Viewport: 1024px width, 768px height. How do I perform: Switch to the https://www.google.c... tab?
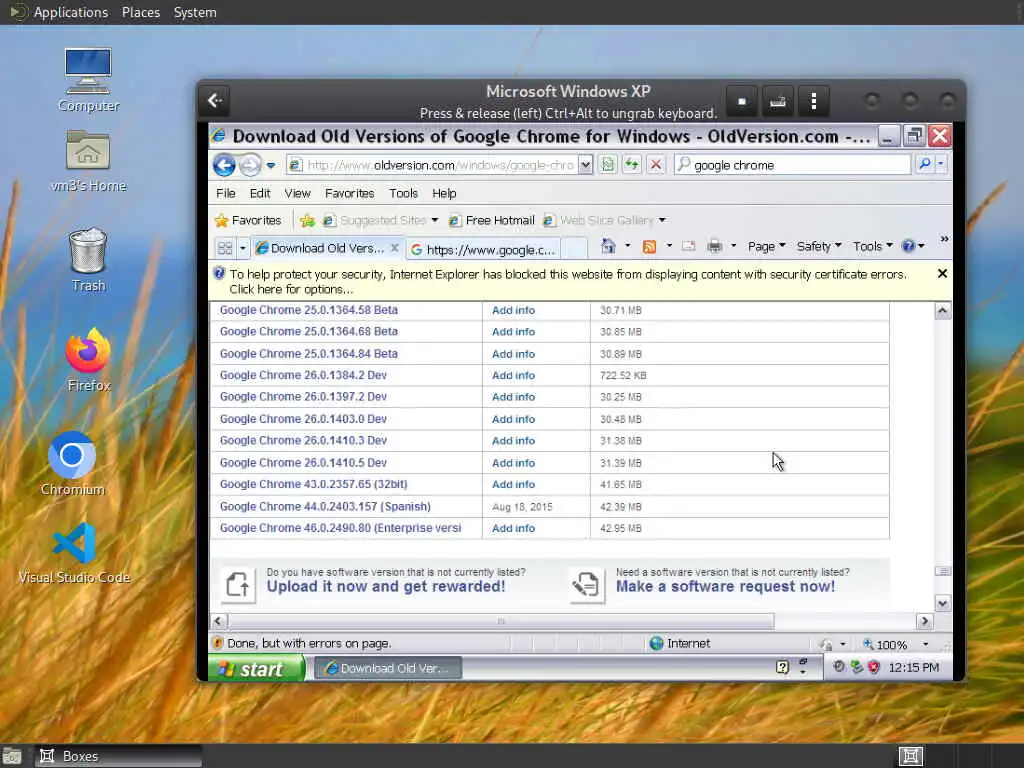483,249
